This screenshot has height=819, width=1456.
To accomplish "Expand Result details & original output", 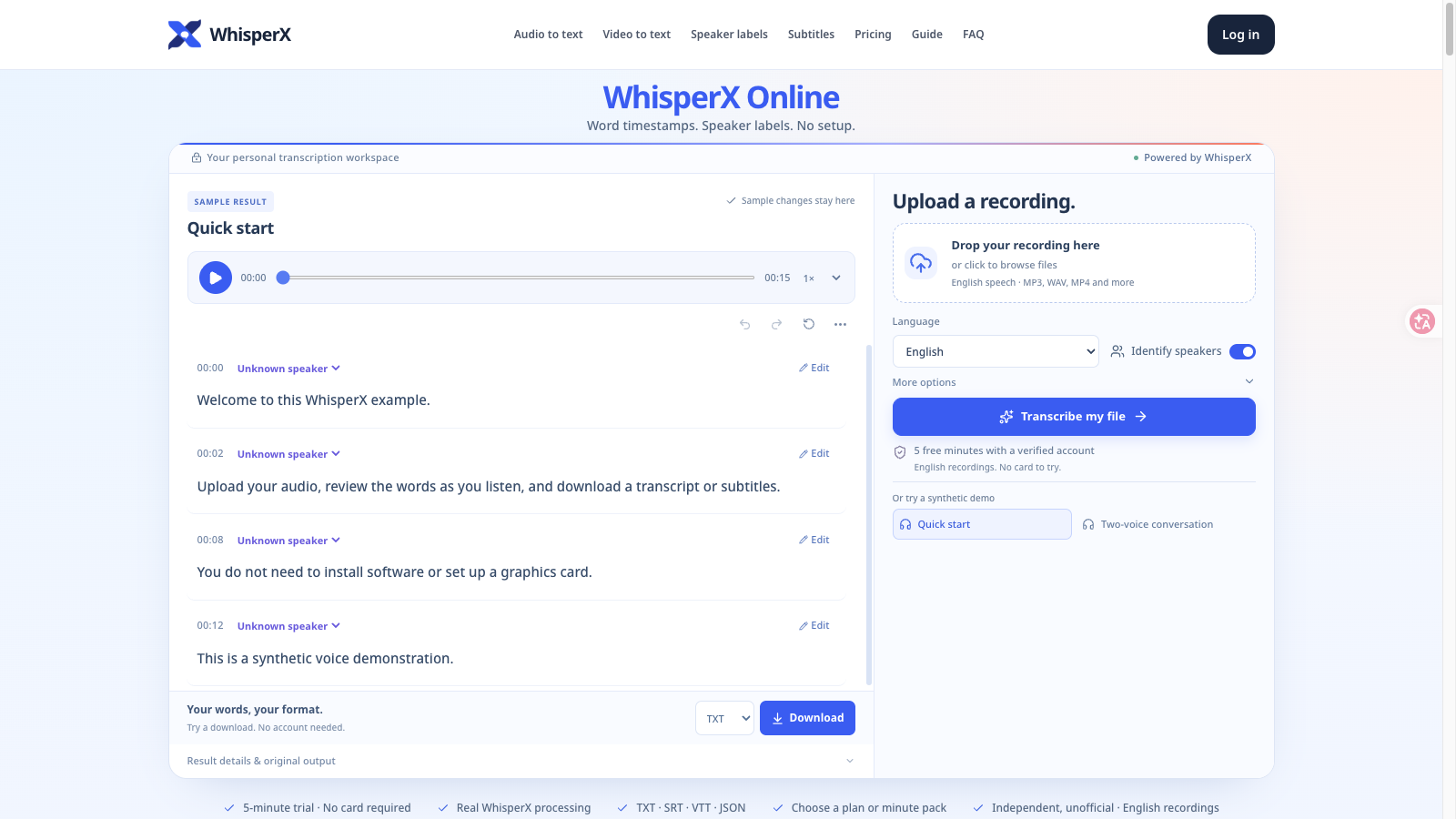I will pyautogui.click(x=521, y=761).
